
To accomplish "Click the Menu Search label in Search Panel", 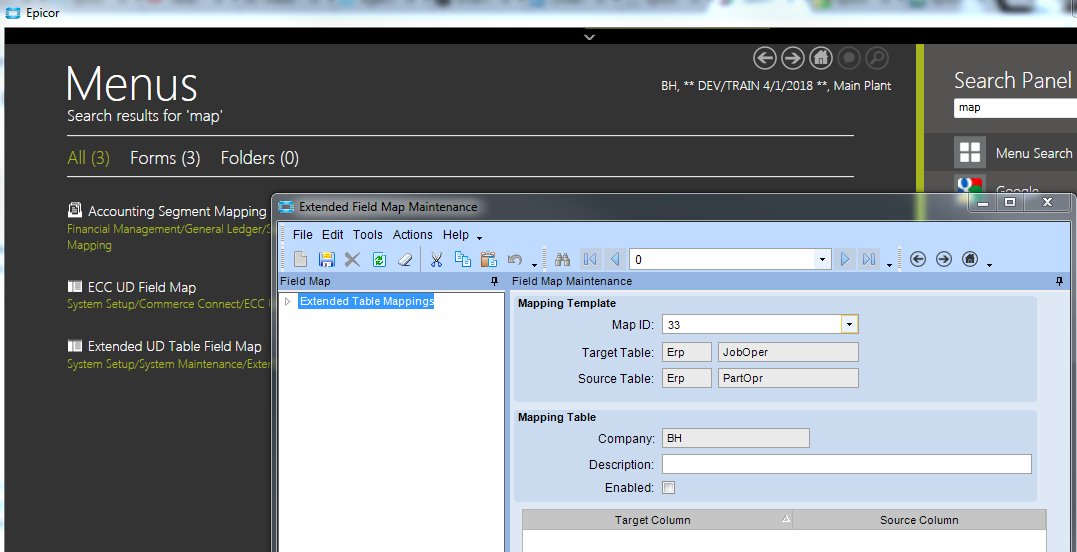I will [x=1034, y=153].
